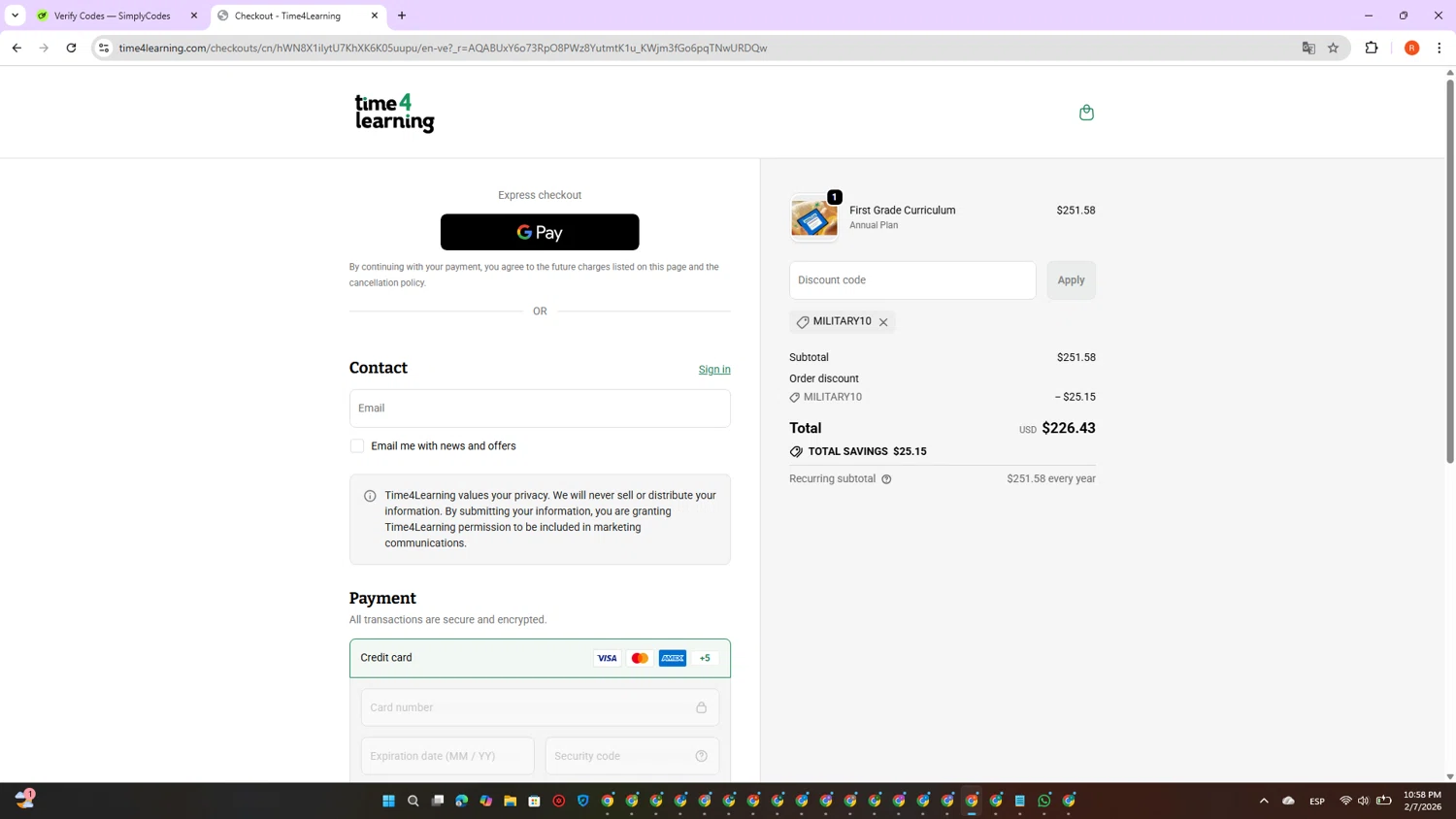Open the OneDrive cloud tray icon
The height and width of the screenshot is (819, 1456).
(1288, 801)
